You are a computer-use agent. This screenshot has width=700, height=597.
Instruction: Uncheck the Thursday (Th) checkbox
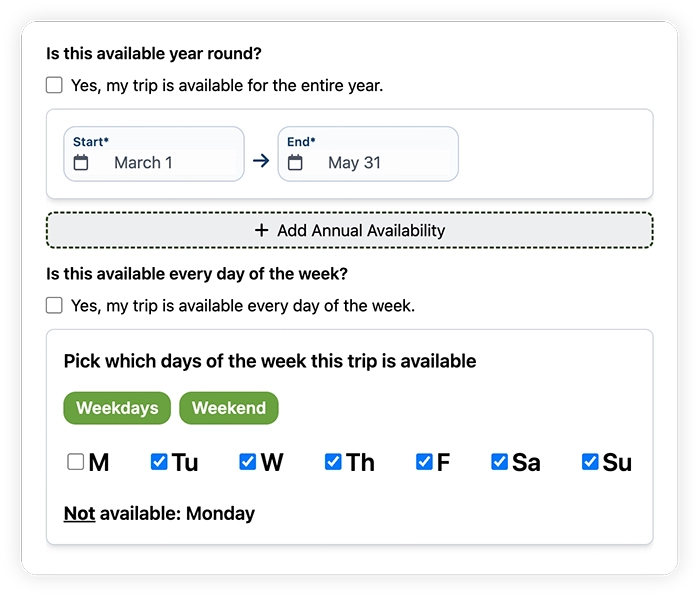pyautogui.click(x=333, y=462)
